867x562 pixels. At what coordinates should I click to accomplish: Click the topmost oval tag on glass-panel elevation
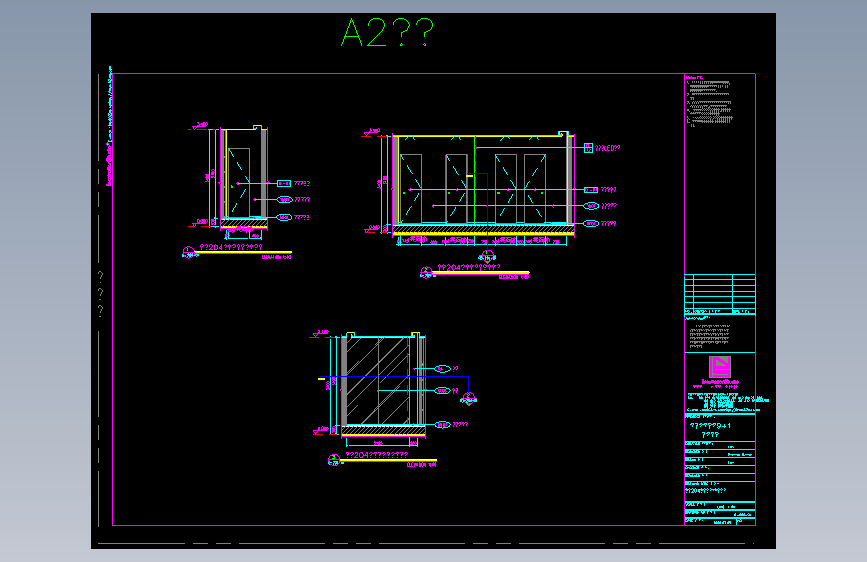click(442, 369)
